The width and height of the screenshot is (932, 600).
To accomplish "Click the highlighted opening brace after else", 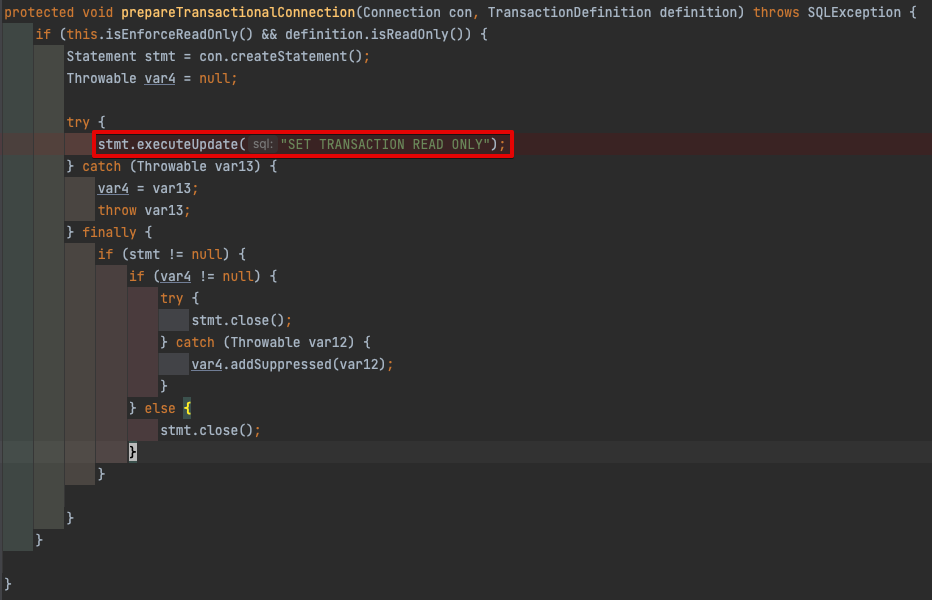I will [x=187, y=409].
